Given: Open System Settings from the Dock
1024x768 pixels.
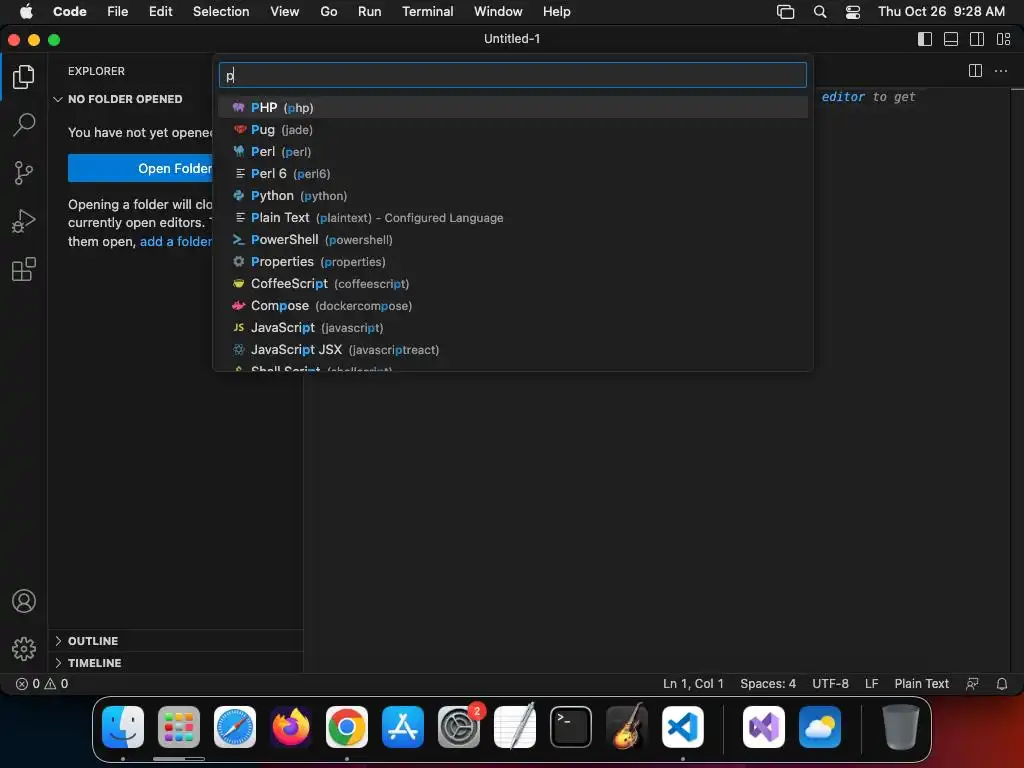Looking at the screenshot, I should (x=459, y=727).
